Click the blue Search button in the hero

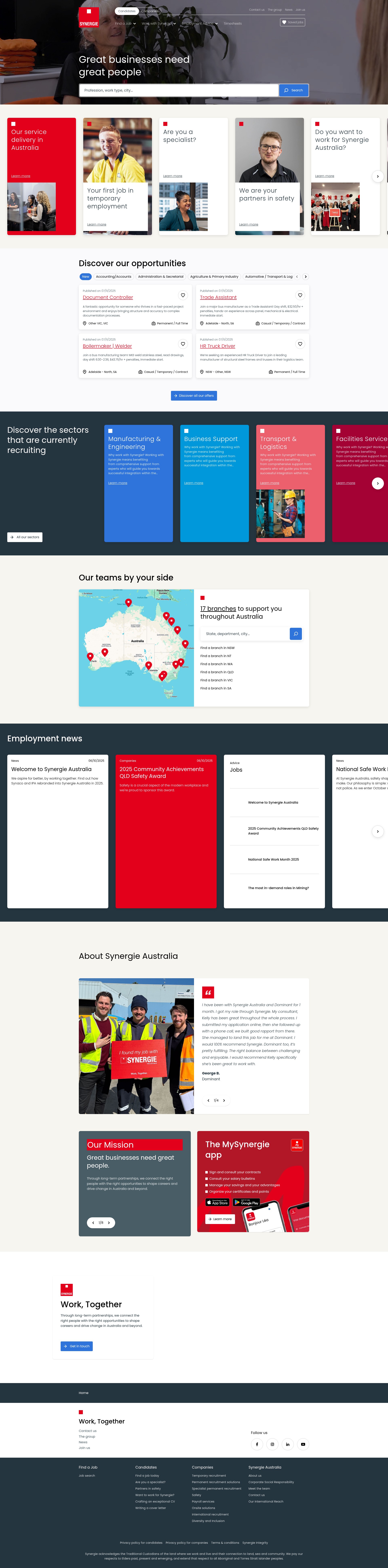294,90
